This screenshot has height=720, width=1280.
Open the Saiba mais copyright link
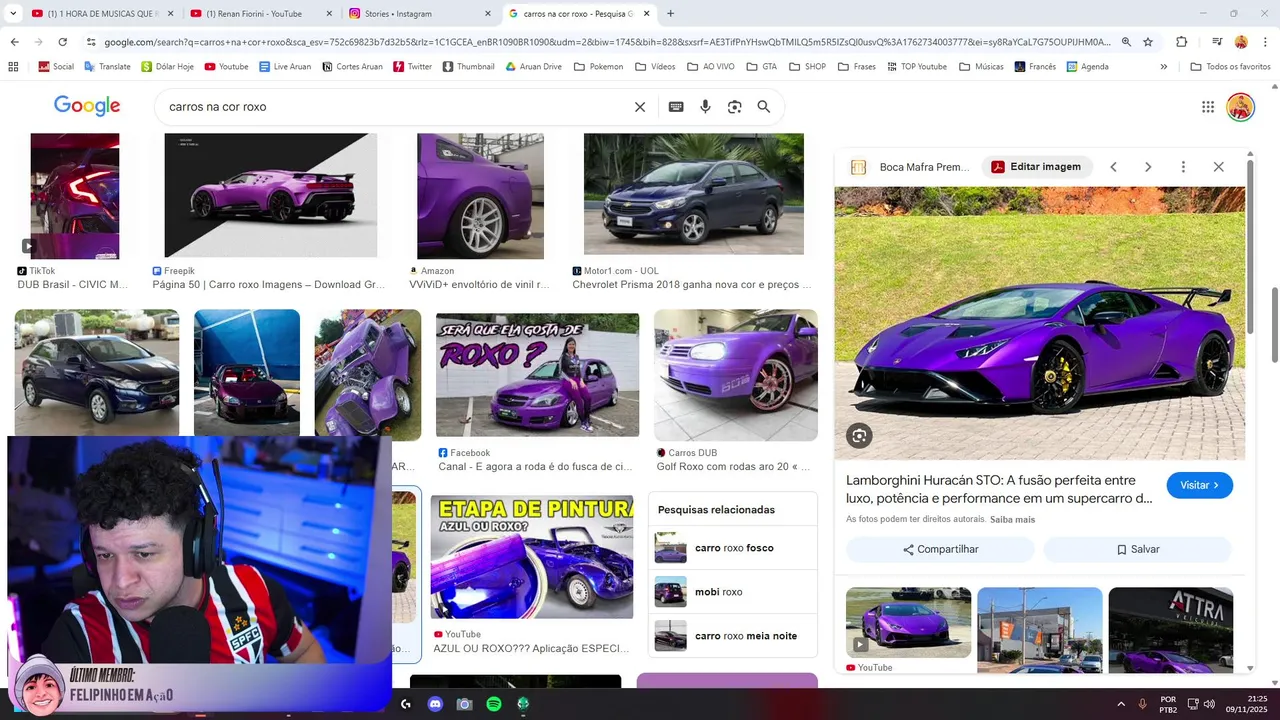1012,520
